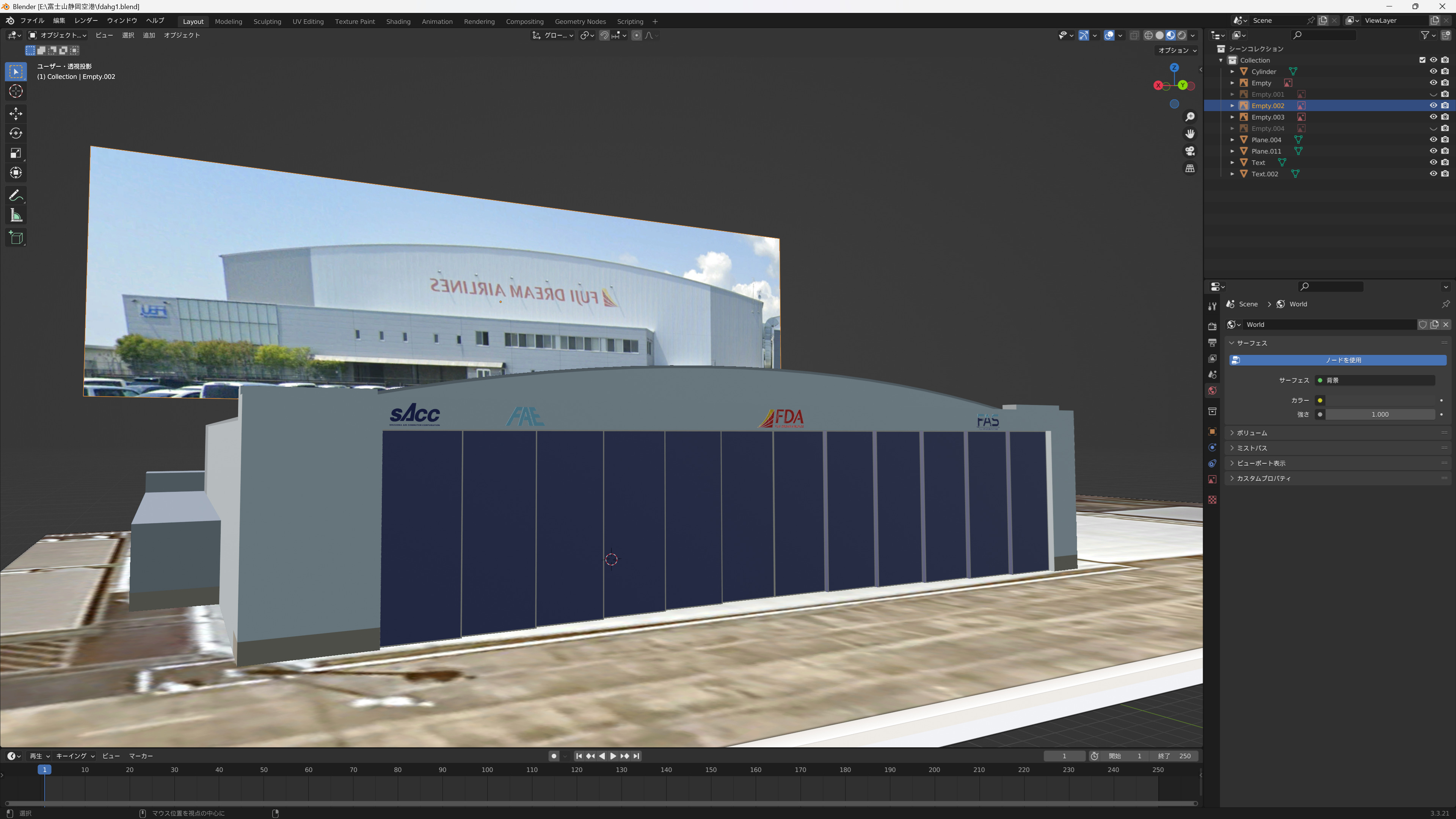Viewport: 1456px width, 819px height.
Task: Open the Texture properties tab
Action: click(1212, 500)
